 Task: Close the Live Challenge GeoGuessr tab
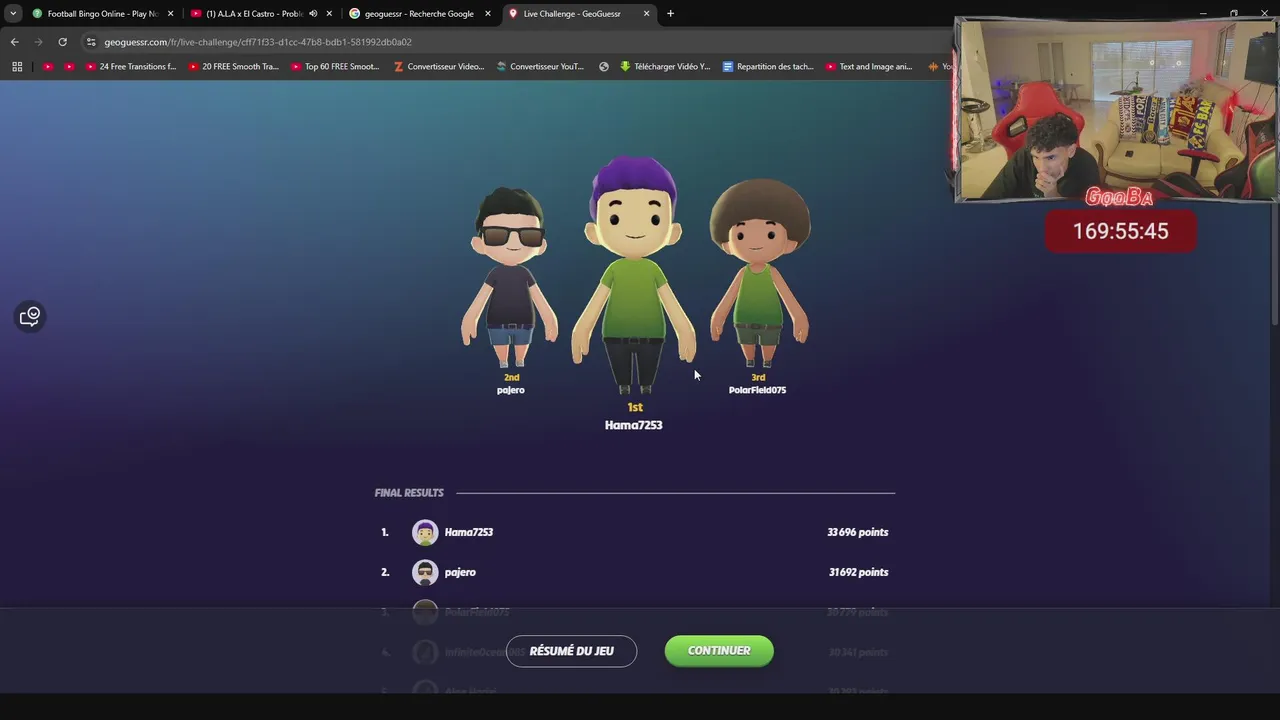[646, 14]
